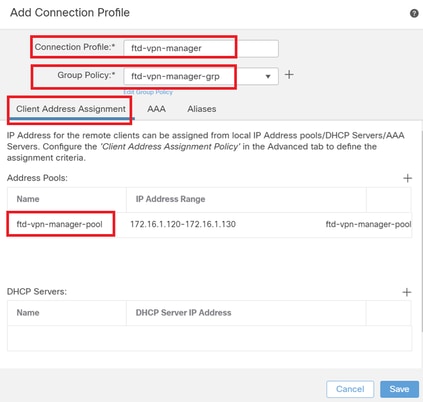Add a DHCP server with plus icon
Screen dimensions: 423x402
tap(407, 292)
